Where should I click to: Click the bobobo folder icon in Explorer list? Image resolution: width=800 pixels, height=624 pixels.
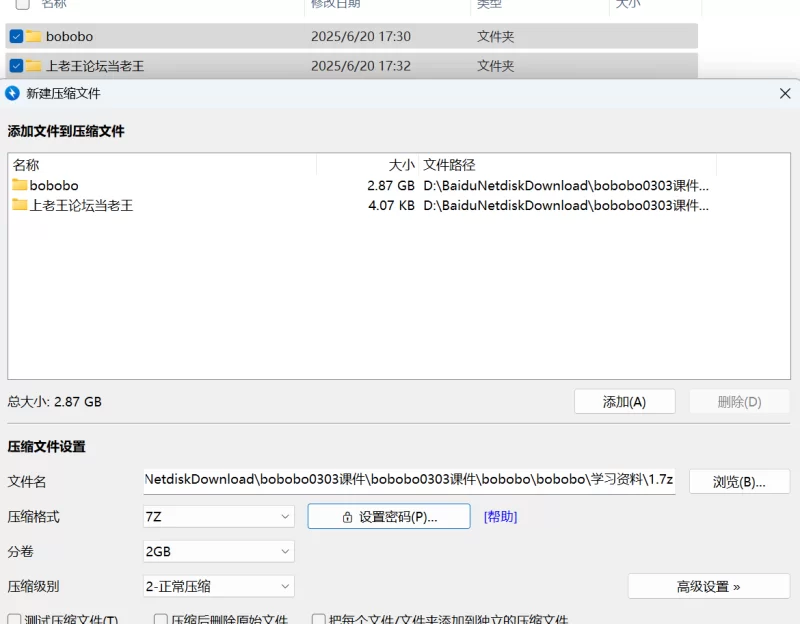(34, 36)
